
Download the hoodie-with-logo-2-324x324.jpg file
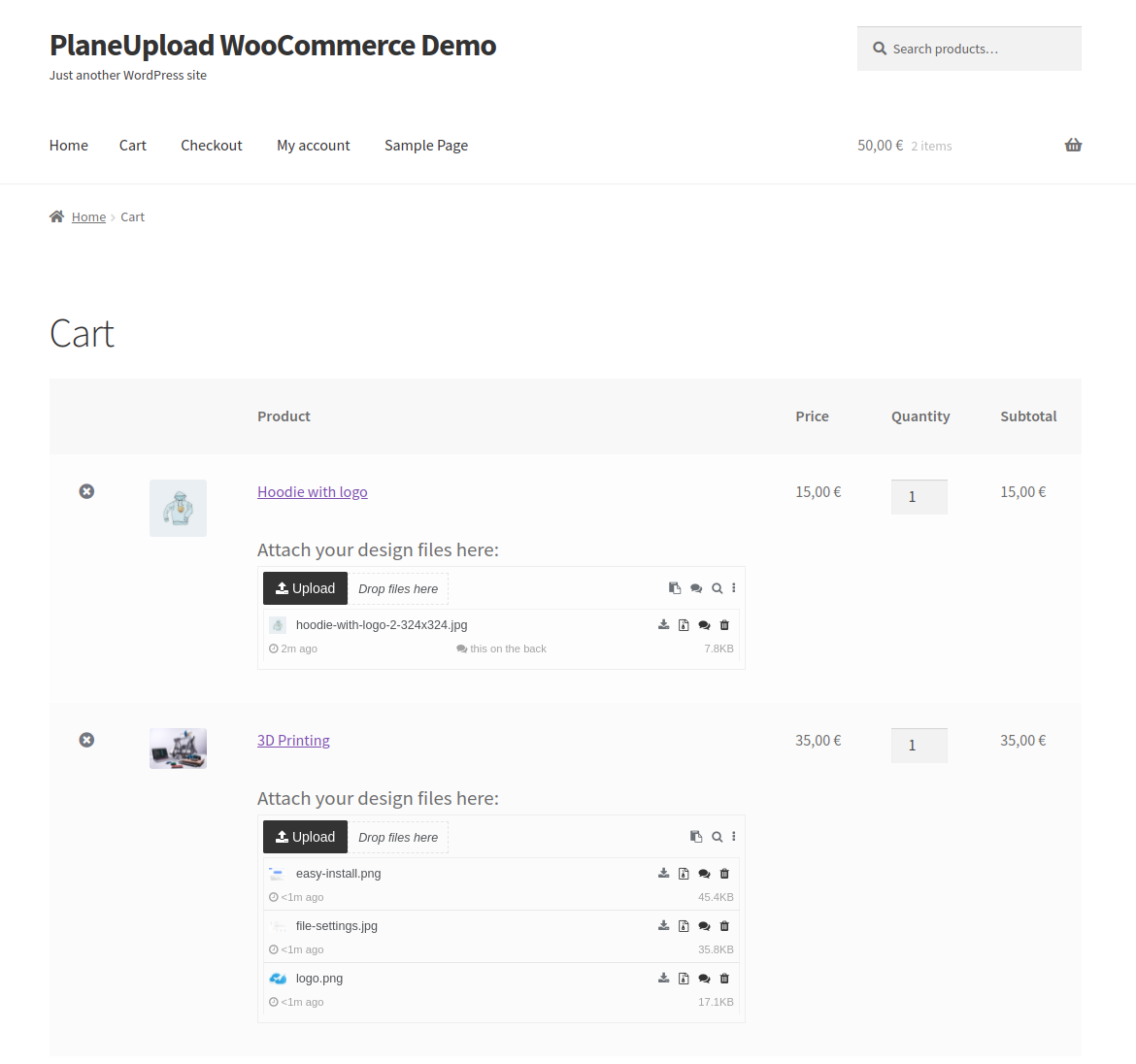(x=664, y=625)
